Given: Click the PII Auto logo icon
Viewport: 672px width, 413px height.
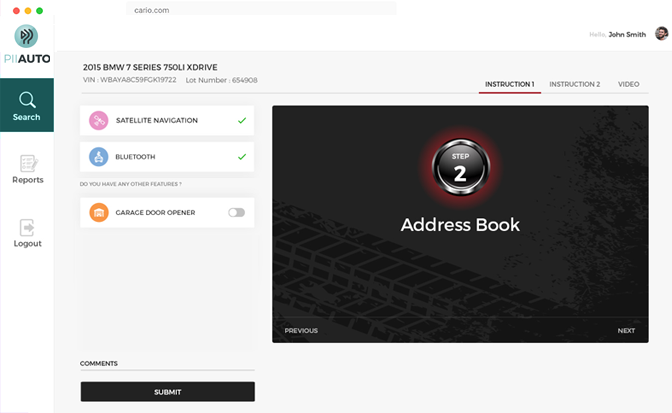Looking at the screenshot, I should [26, 36].
